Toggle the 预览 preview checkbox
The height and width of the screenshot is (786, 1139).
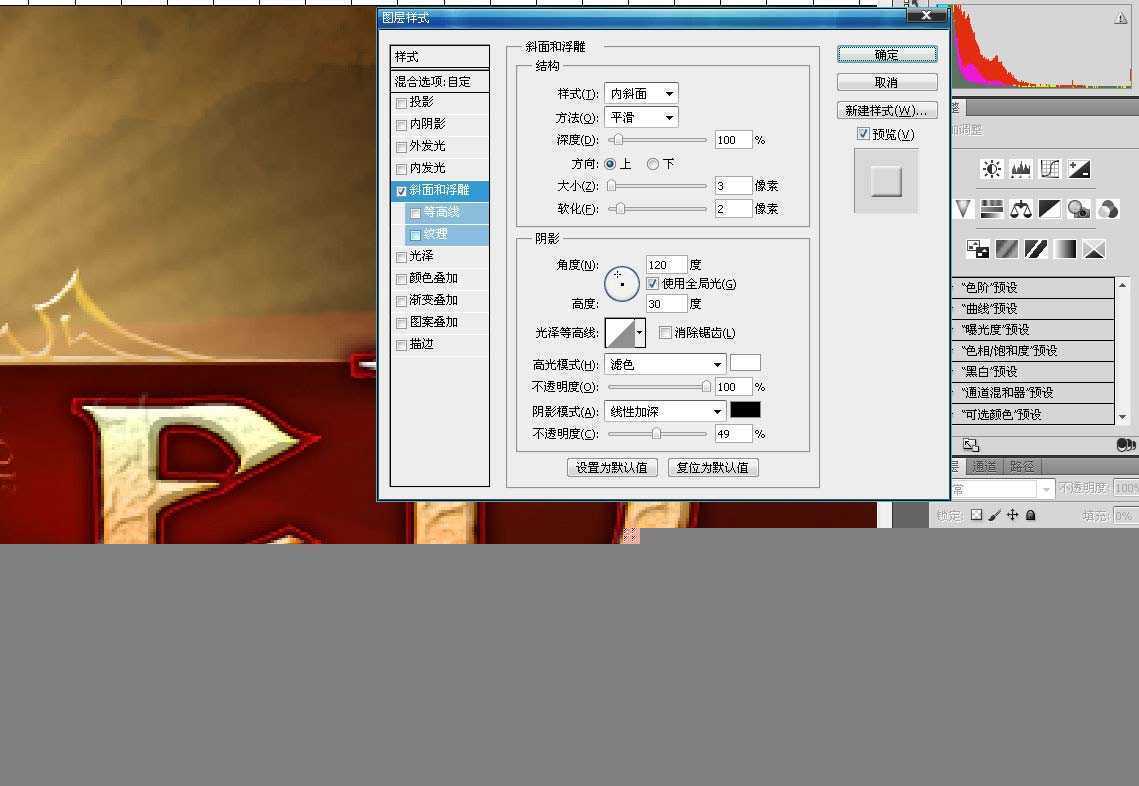click(x=863, y=134)
